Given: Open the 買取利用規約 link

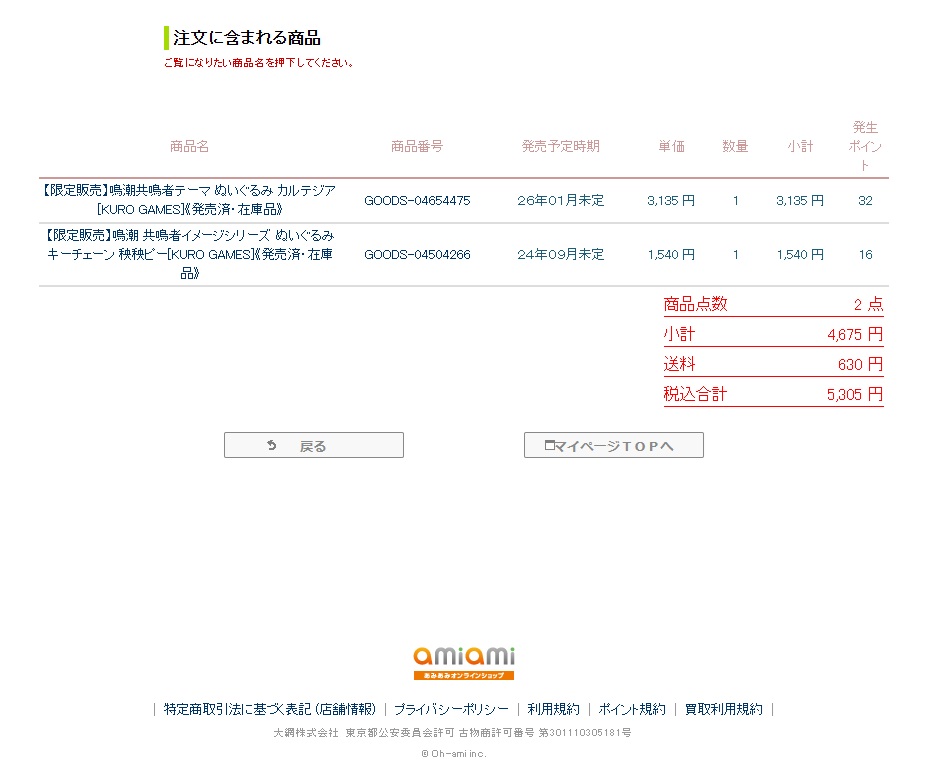Looking at the screenshot, I should [723, 709].
